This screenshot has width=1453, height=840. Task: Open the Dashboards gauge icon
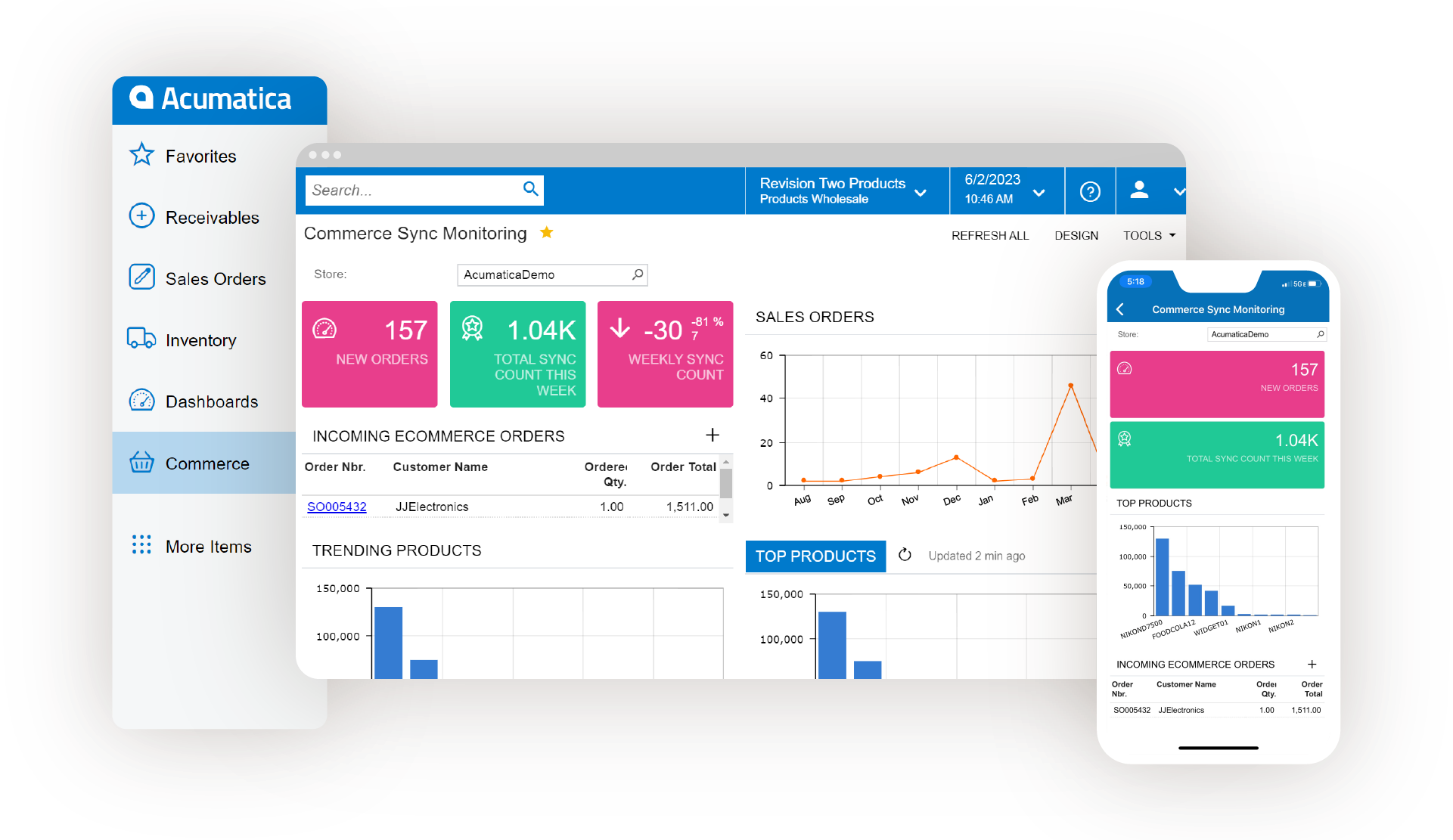[x=141, y=400]
